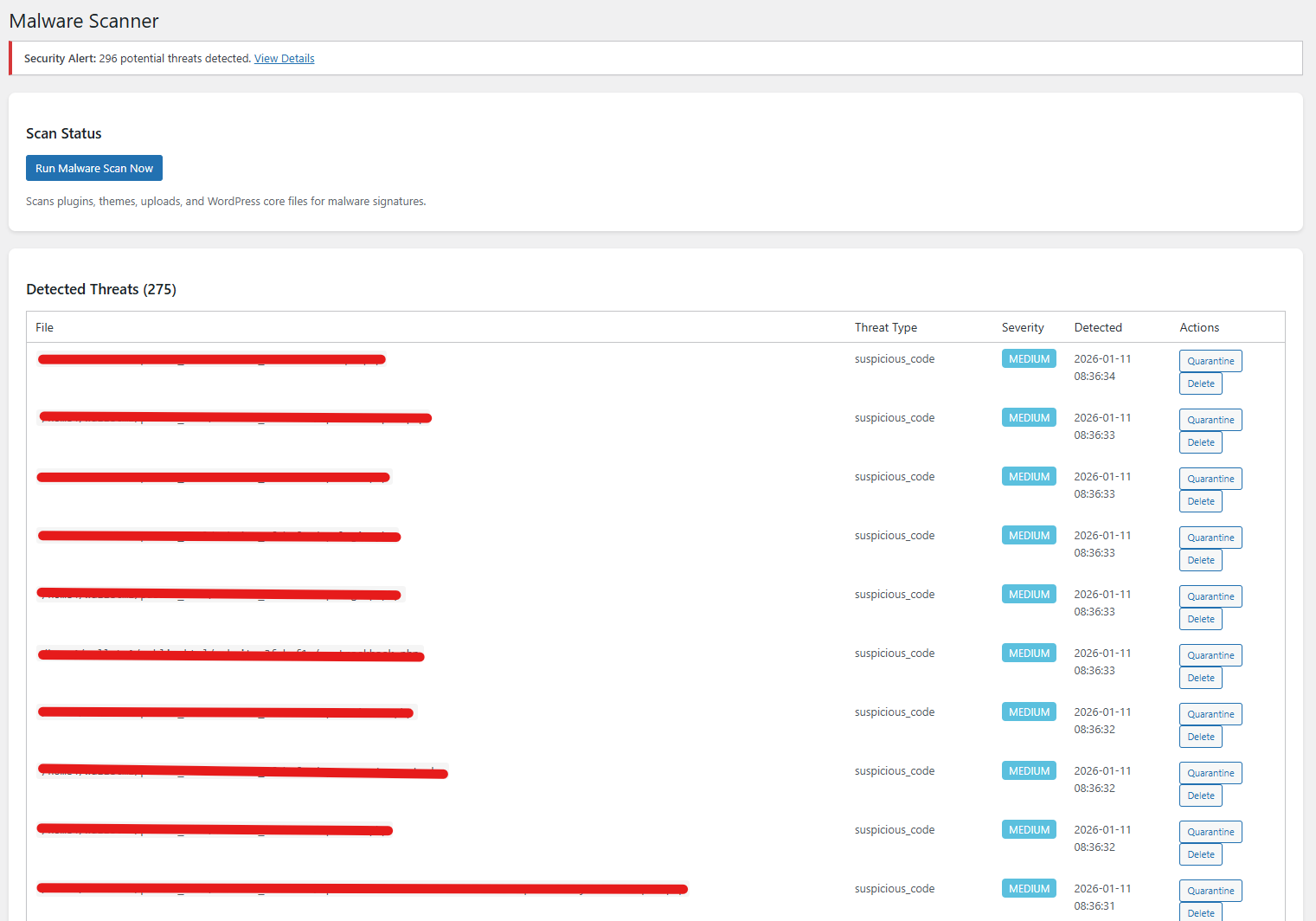Quarantine the third detected threat
The height and width of the screenshot is (921, 1316).
point(1210,478)
